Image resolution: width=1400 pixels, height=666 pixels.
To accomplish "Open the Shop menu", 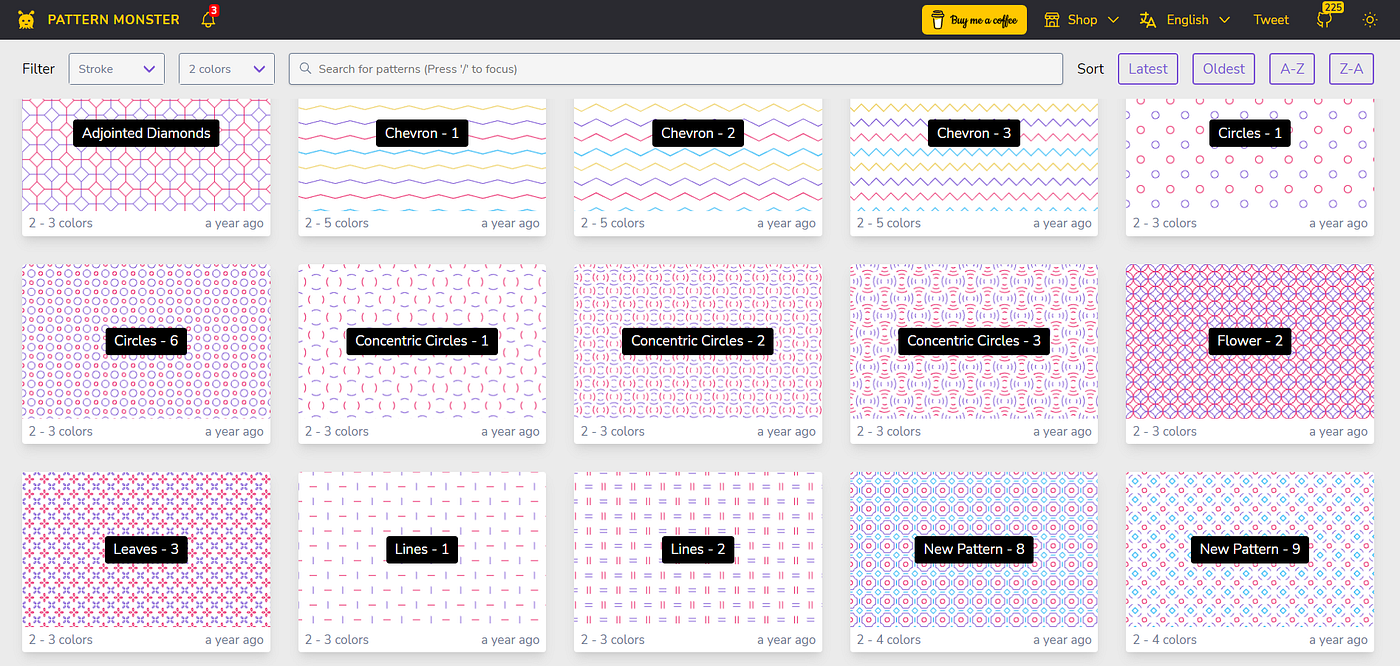I will [x=1081, y=19].
